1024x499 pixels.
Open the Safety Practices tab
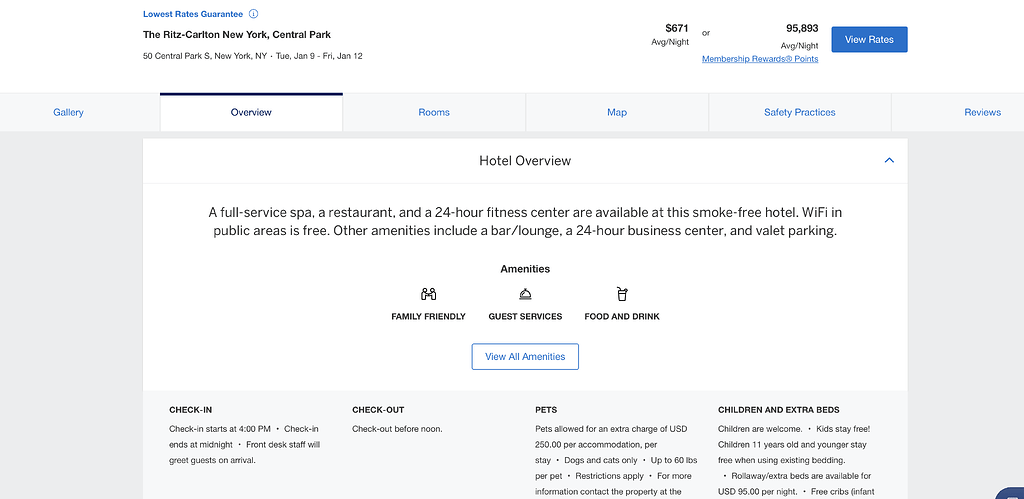[x=799, y=112]
